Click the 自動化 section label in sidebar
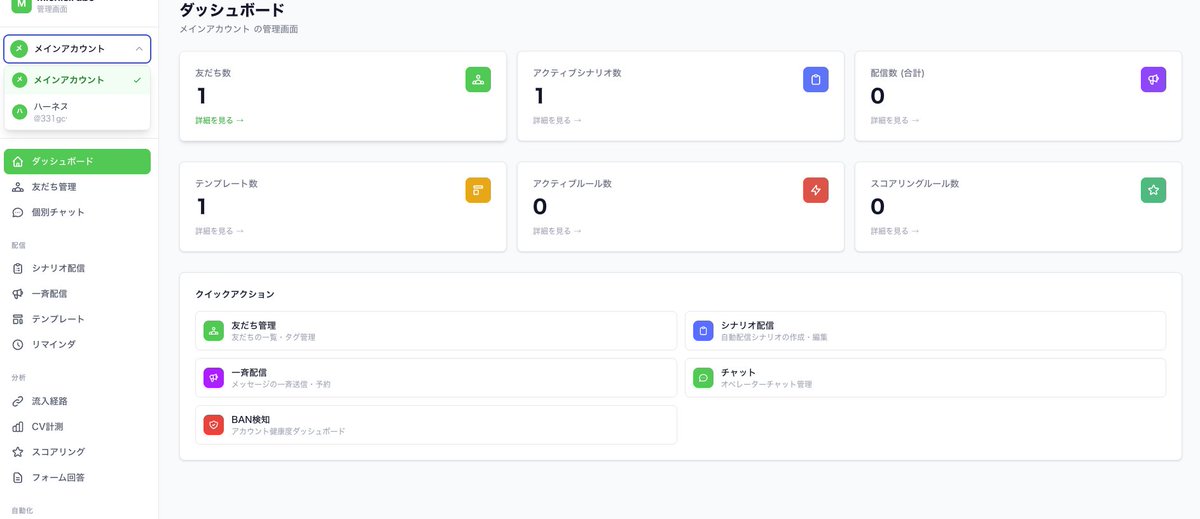The image size is (1200, 519). [22, 510]
